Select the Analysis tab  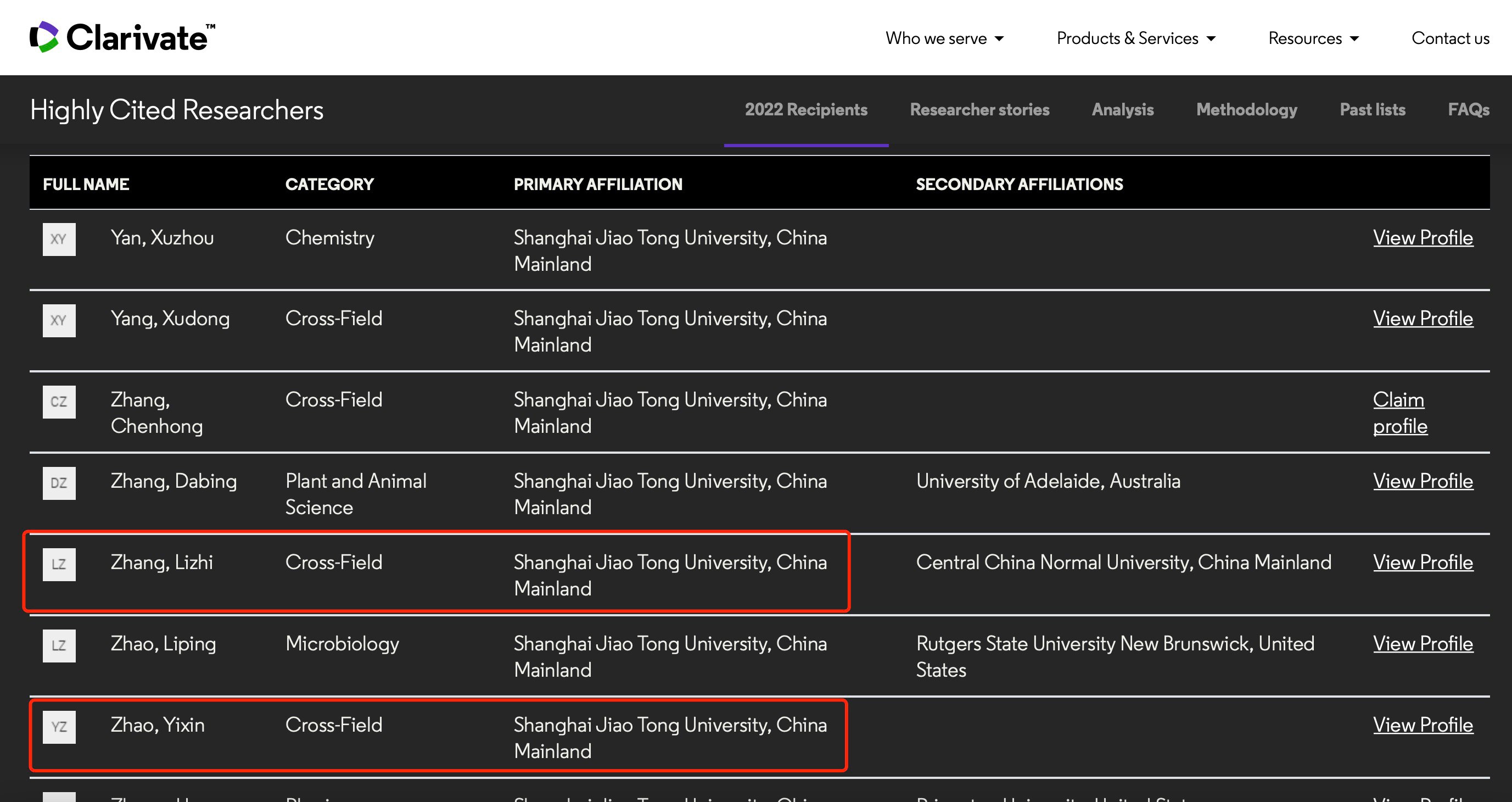click(x=1122, y=110)
